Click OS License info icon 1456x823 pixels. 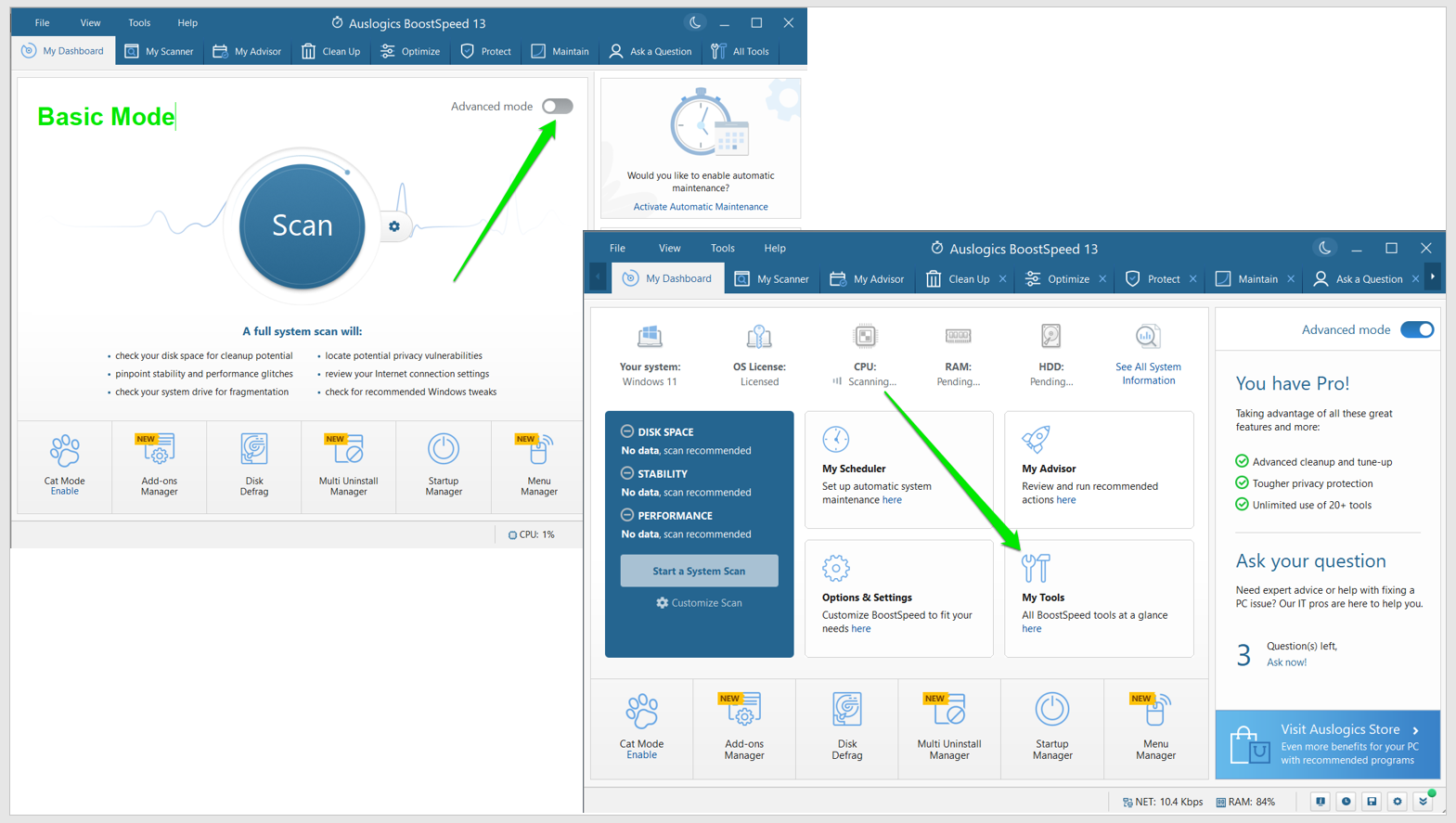coord(759,336)
